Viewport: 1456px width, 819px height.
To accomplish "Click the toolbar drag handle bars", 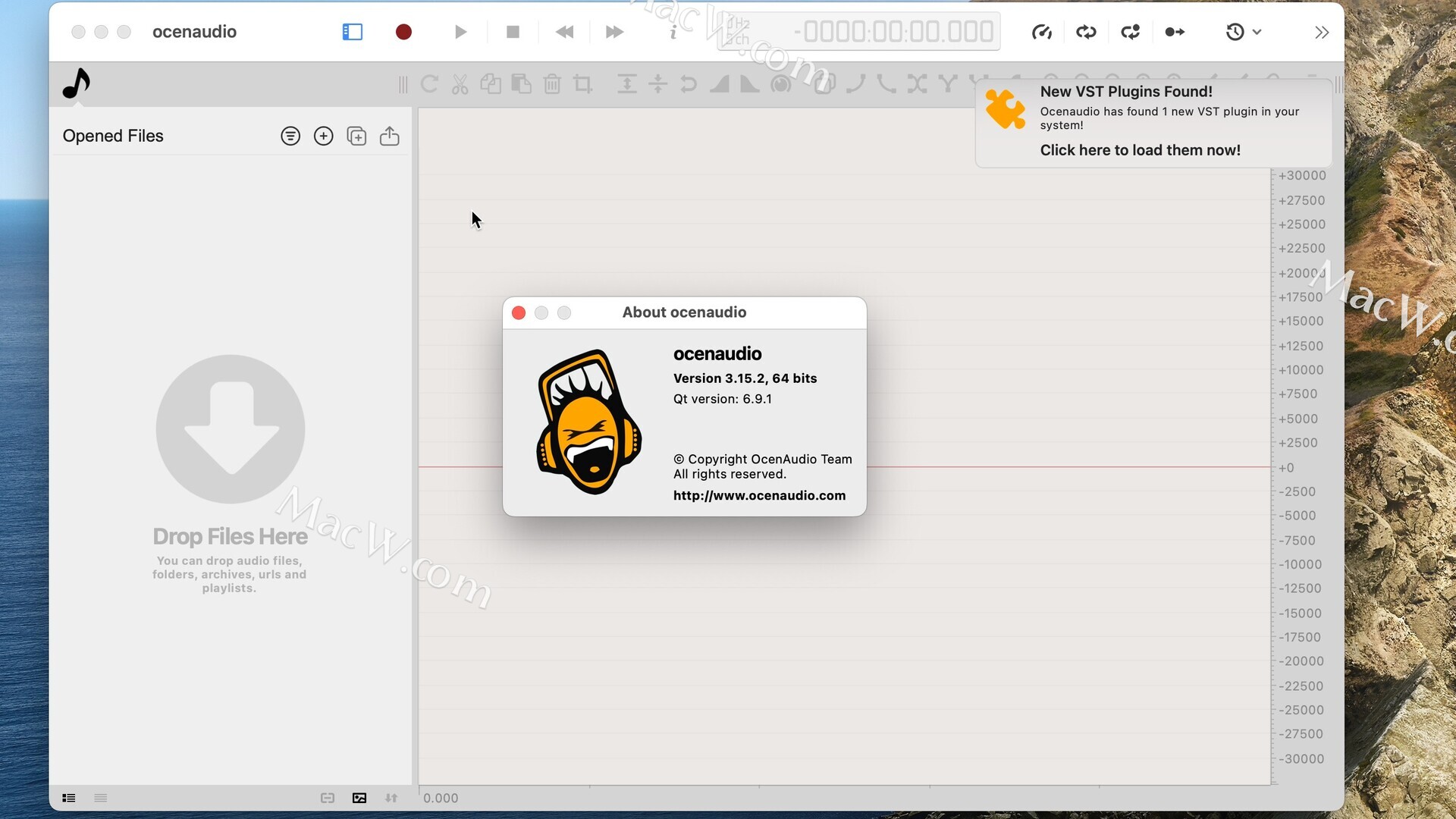I will point(403,84).
